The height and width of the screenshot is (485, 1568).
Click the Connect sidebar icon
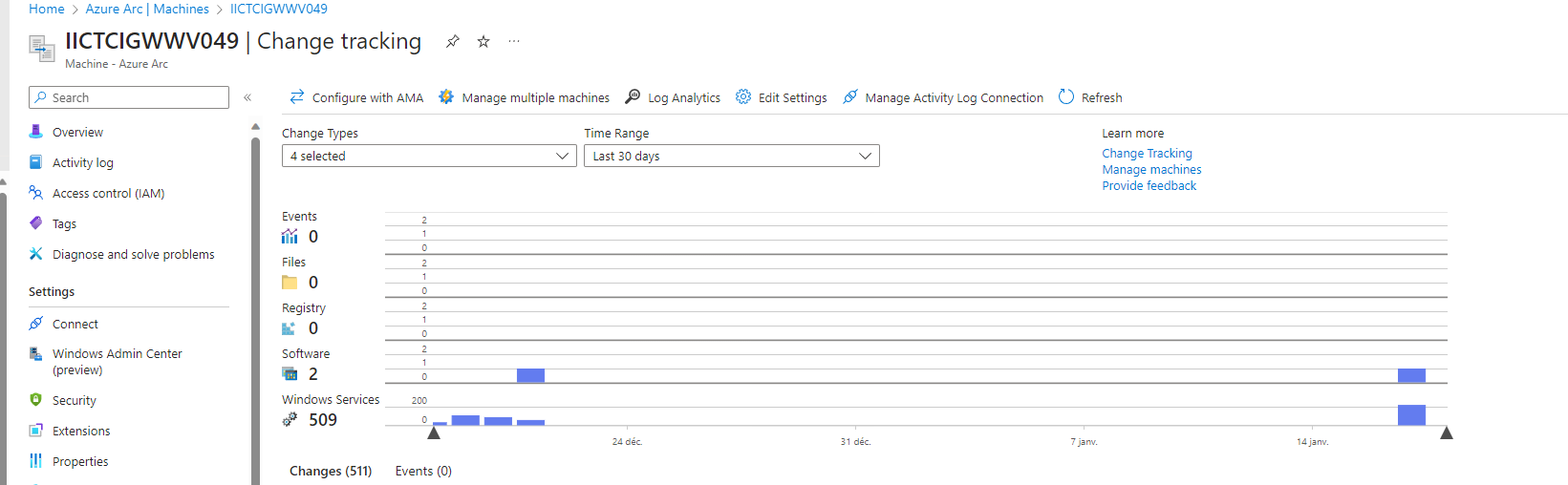[36, 324]
